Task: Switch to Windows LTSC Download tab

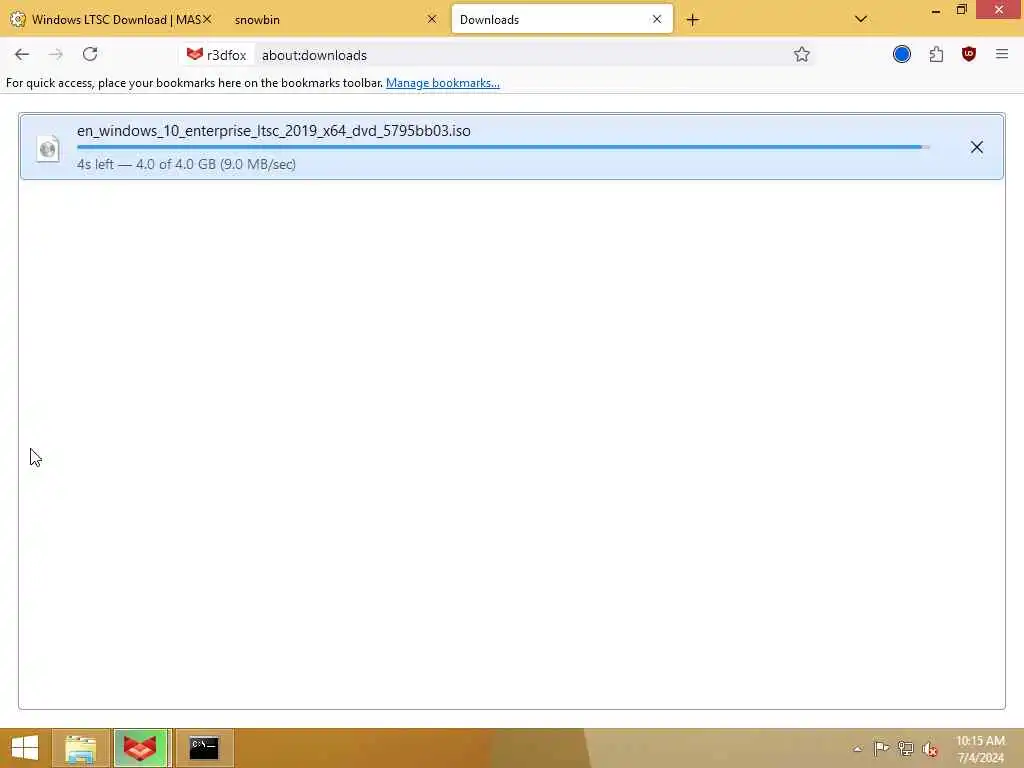Action: (x=110, y=20)
